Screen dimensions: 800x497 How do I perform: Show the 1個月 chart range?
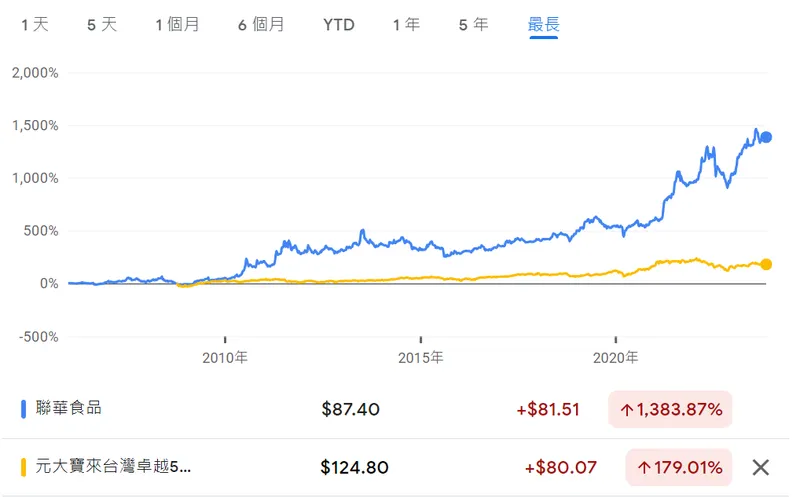click(177, 25)
